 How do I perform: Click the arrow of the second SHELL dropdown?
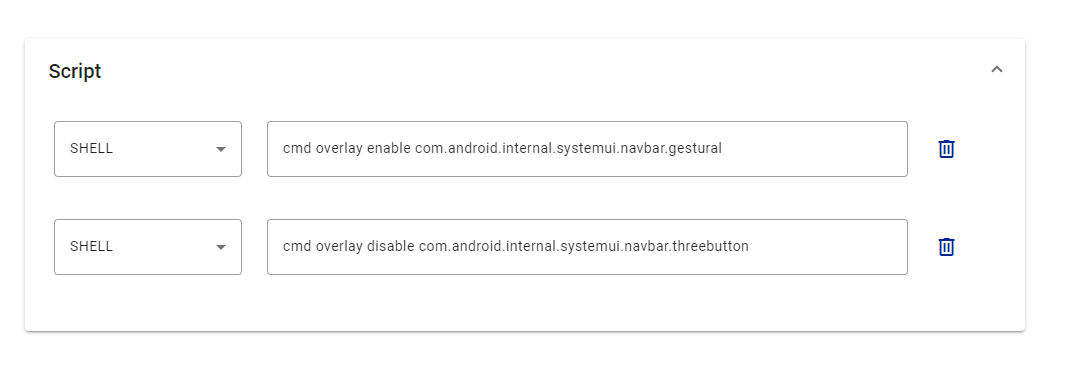point(221,247)
